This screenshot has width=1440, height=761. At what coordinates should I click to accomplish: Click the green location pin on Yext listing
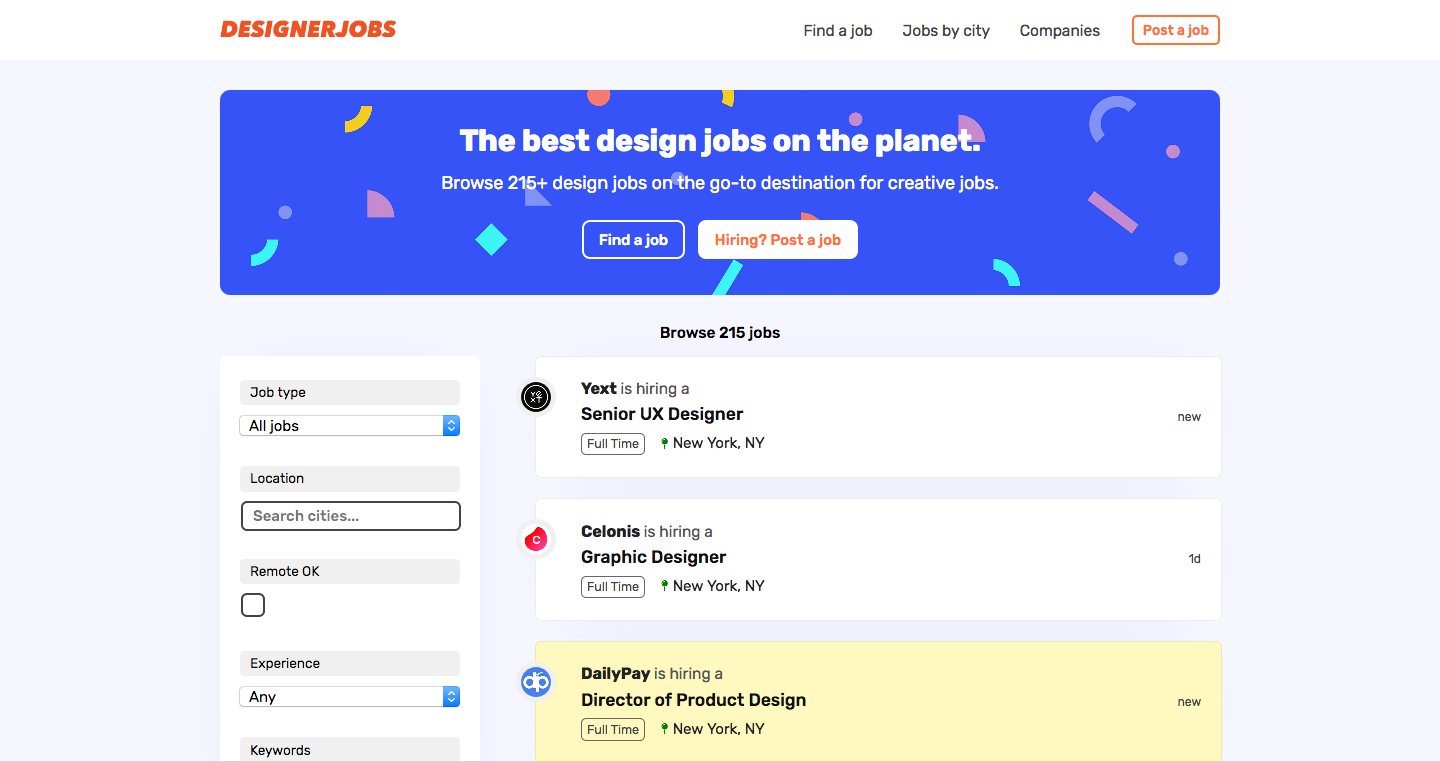(664, 443)
